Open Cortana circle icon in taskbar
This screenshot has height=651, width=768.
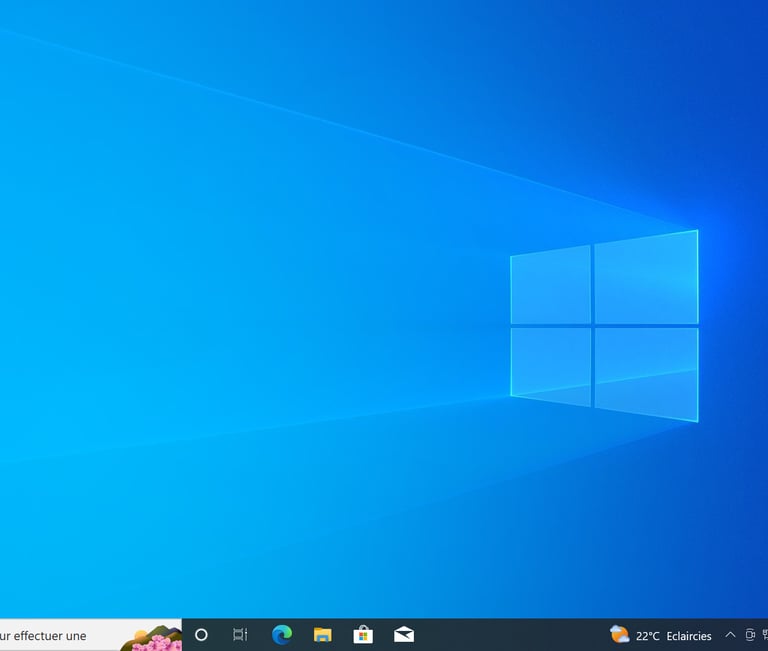[201, 635]
